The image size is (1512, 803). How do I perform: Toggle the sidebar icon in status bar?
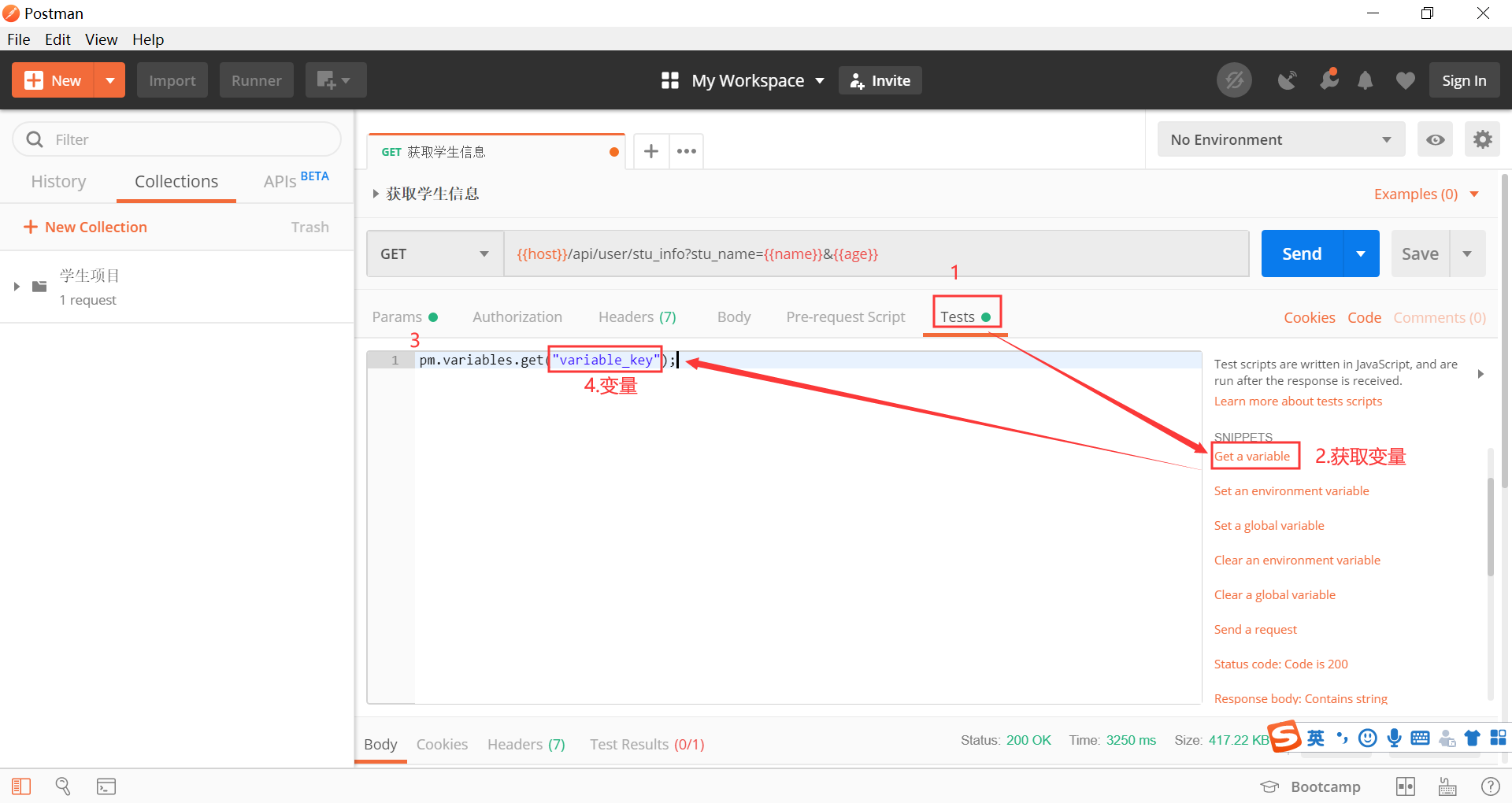(21, 786)
